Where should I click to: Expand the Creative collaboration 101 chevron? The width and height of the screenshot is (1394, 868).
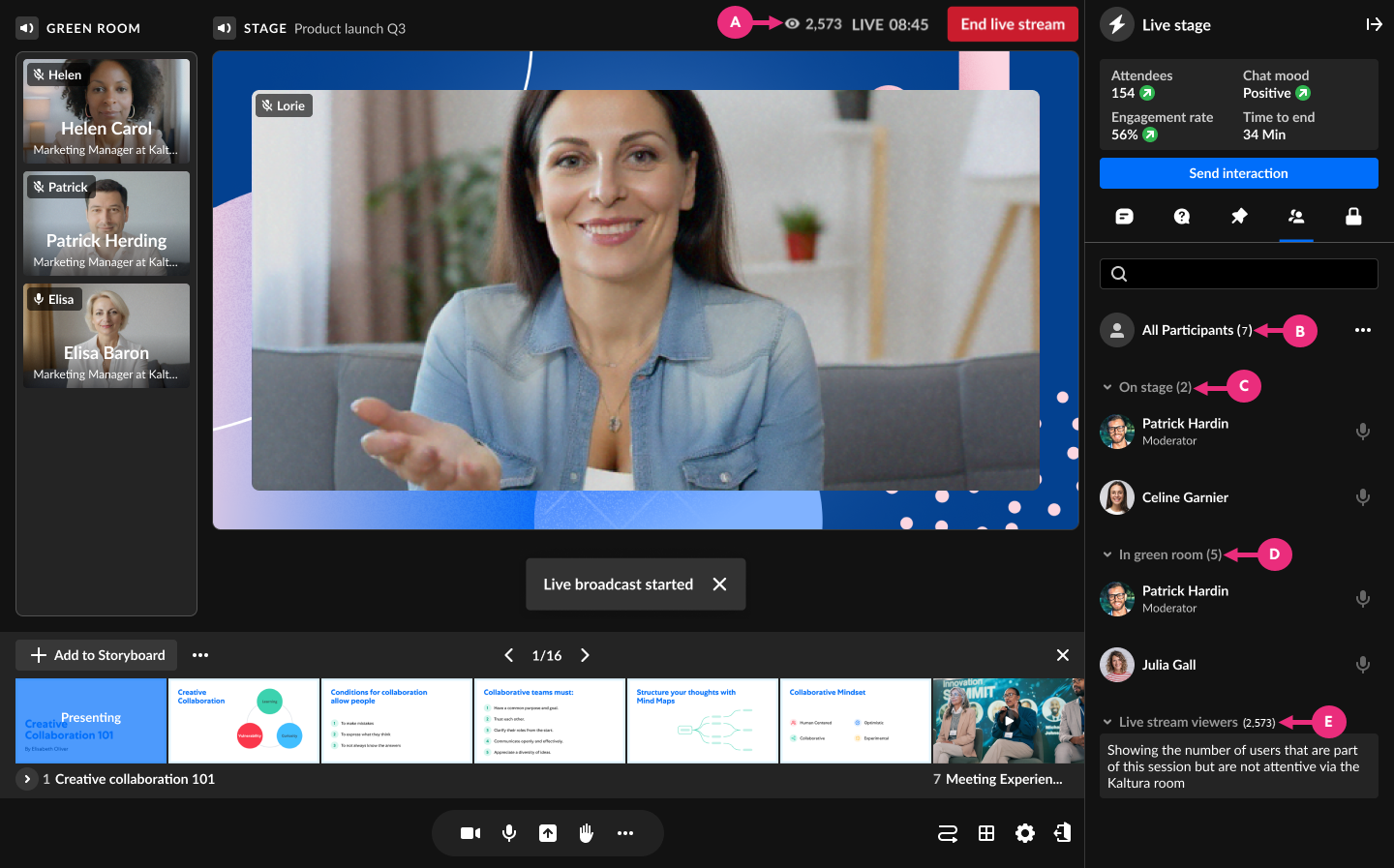tap(27, 779)
